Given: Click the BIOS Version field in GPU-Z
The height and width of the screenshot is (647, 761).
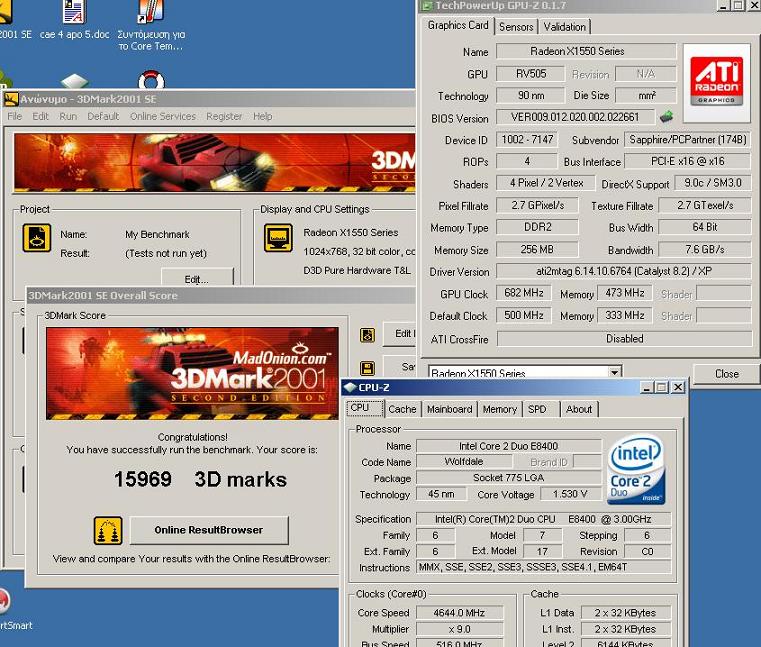Looking at the screenshot, I should pos(575,117).
